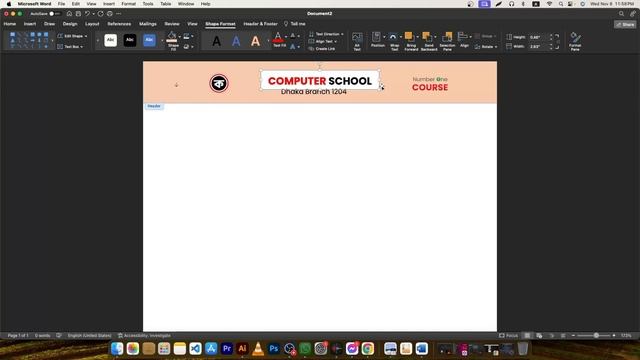Click the Redo/Repeat icon

[100, 14]
